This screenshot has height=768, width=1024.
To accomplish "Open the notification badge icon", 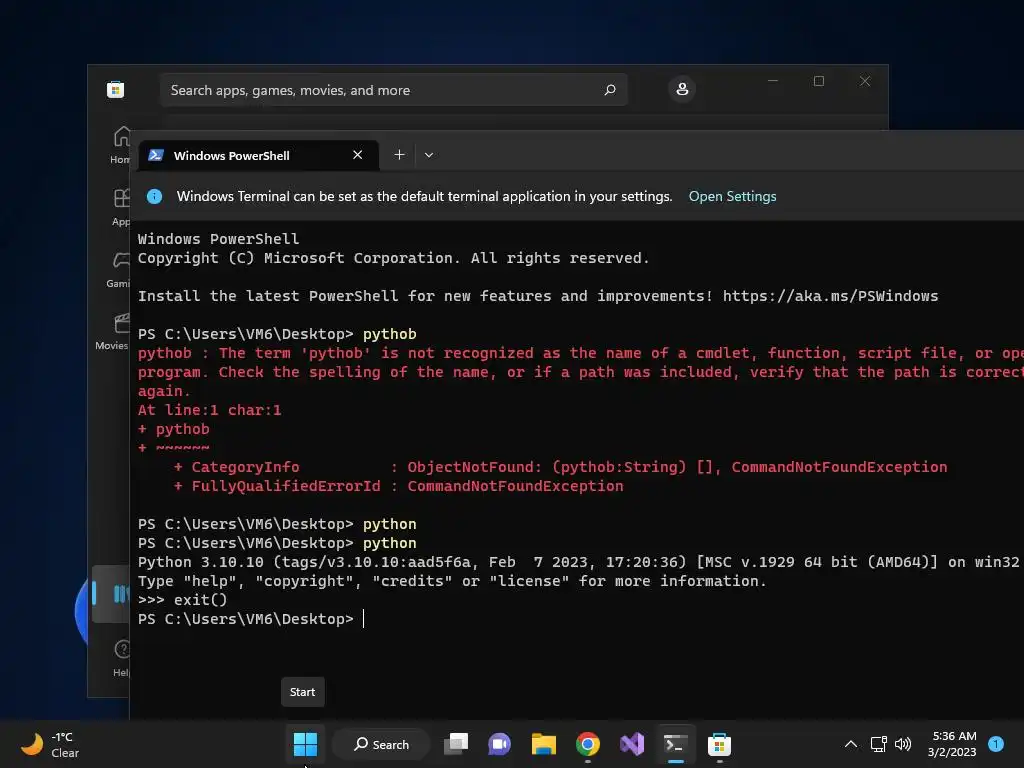I will 996,744.
